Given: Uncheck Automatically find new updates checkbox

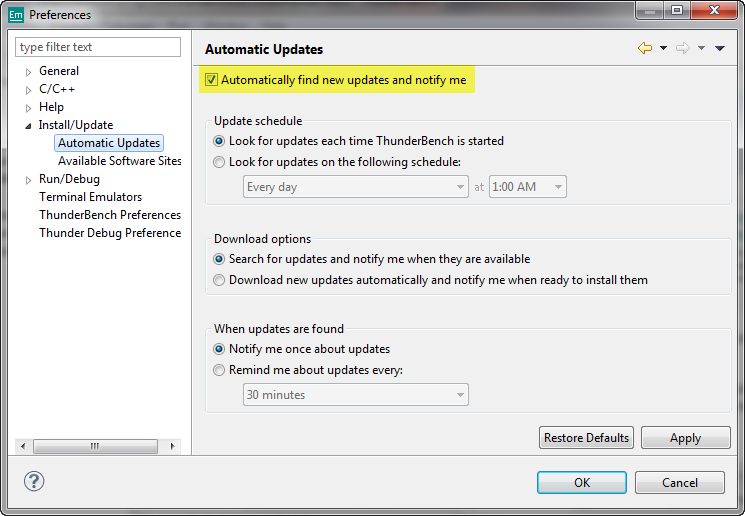Looking at the screenshot, I should click(211, 80).
